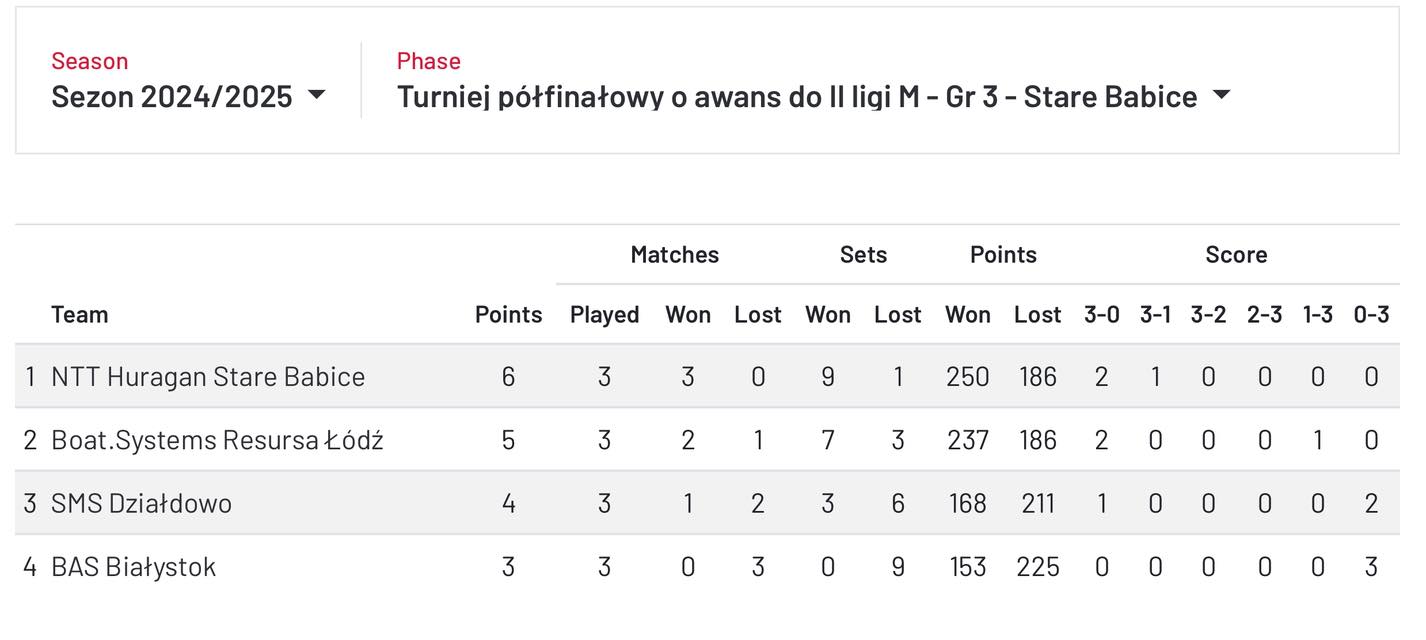The image size is (1426, 640).
Task: Select Sezon 2024/2025 season value
Action: 172,97
